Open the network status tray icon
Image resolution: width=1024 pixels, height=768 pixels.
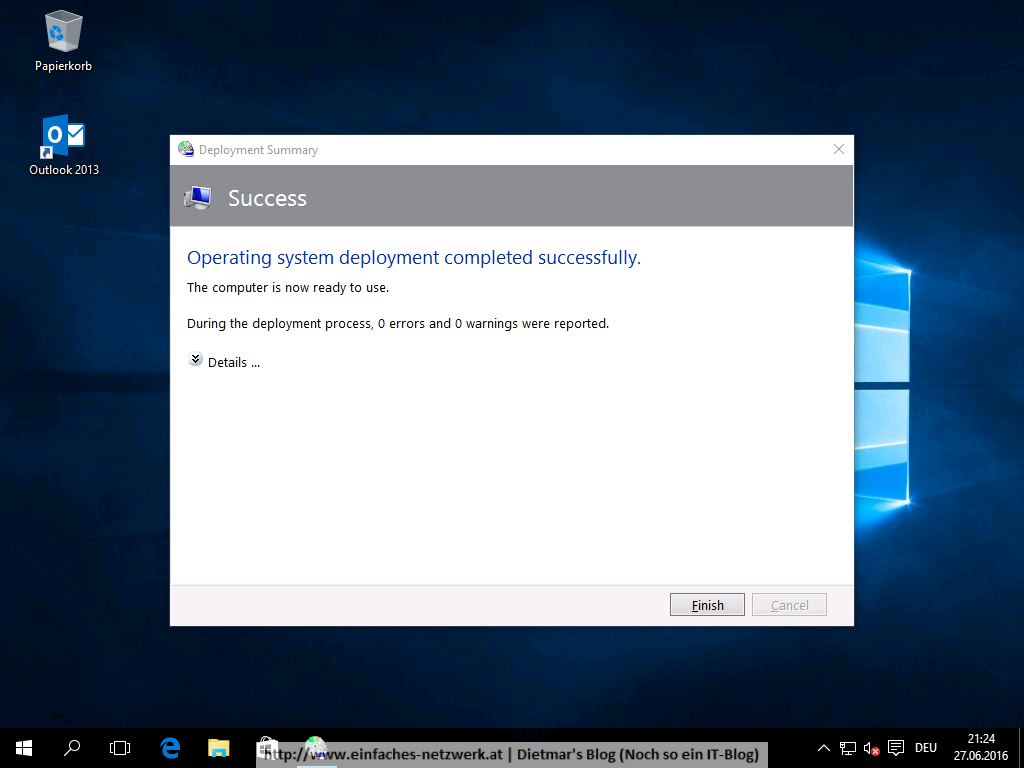(x=848, y=748)
